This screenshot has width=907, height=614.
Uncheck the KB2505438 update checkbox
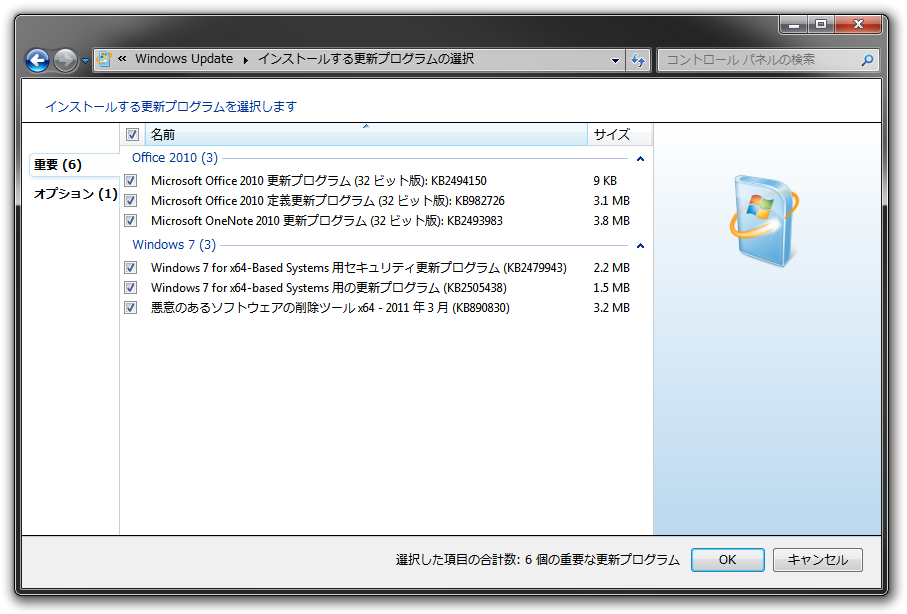[x=131, y=288]
